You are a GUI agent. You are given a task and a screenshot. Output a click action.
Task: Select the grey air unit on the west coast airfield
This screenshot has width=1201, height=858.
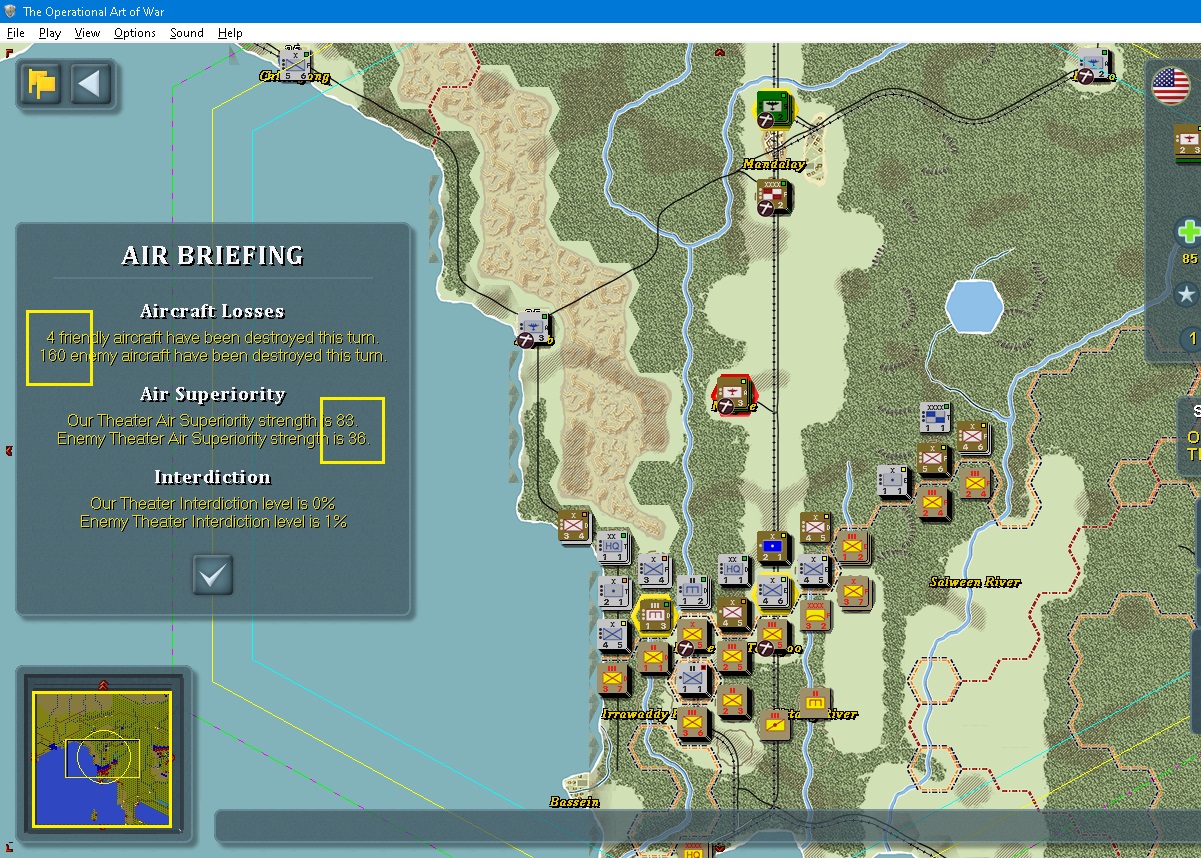pos(534,328)
